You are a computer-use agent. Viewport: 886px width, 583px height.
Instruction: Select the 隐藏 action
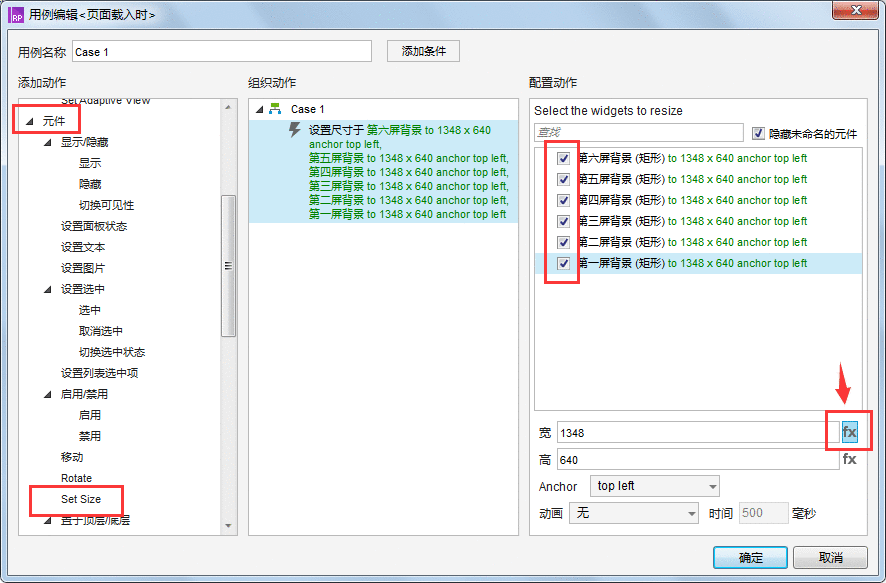tap(90, 184)
